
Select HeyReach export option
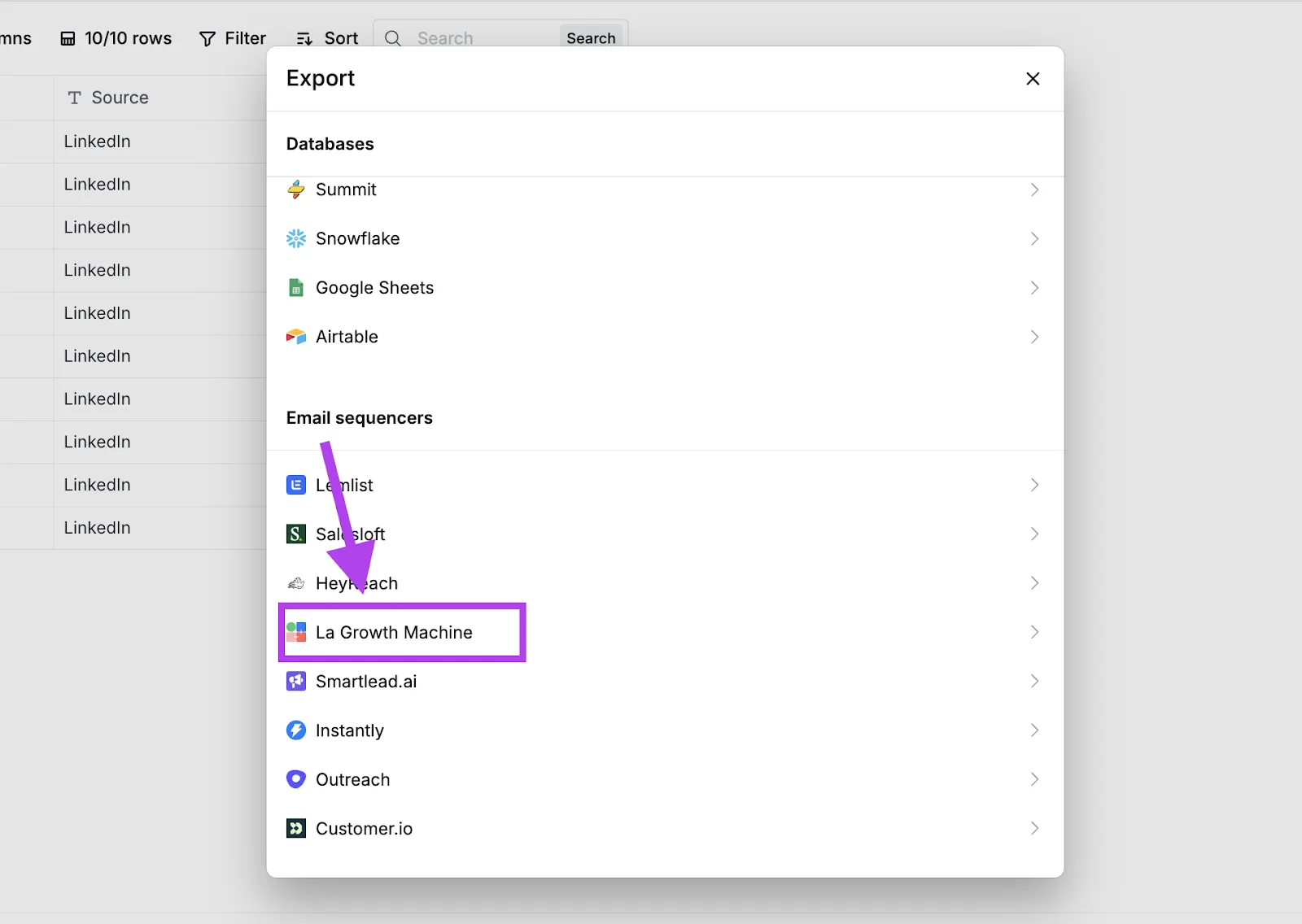tap(665, 583)
